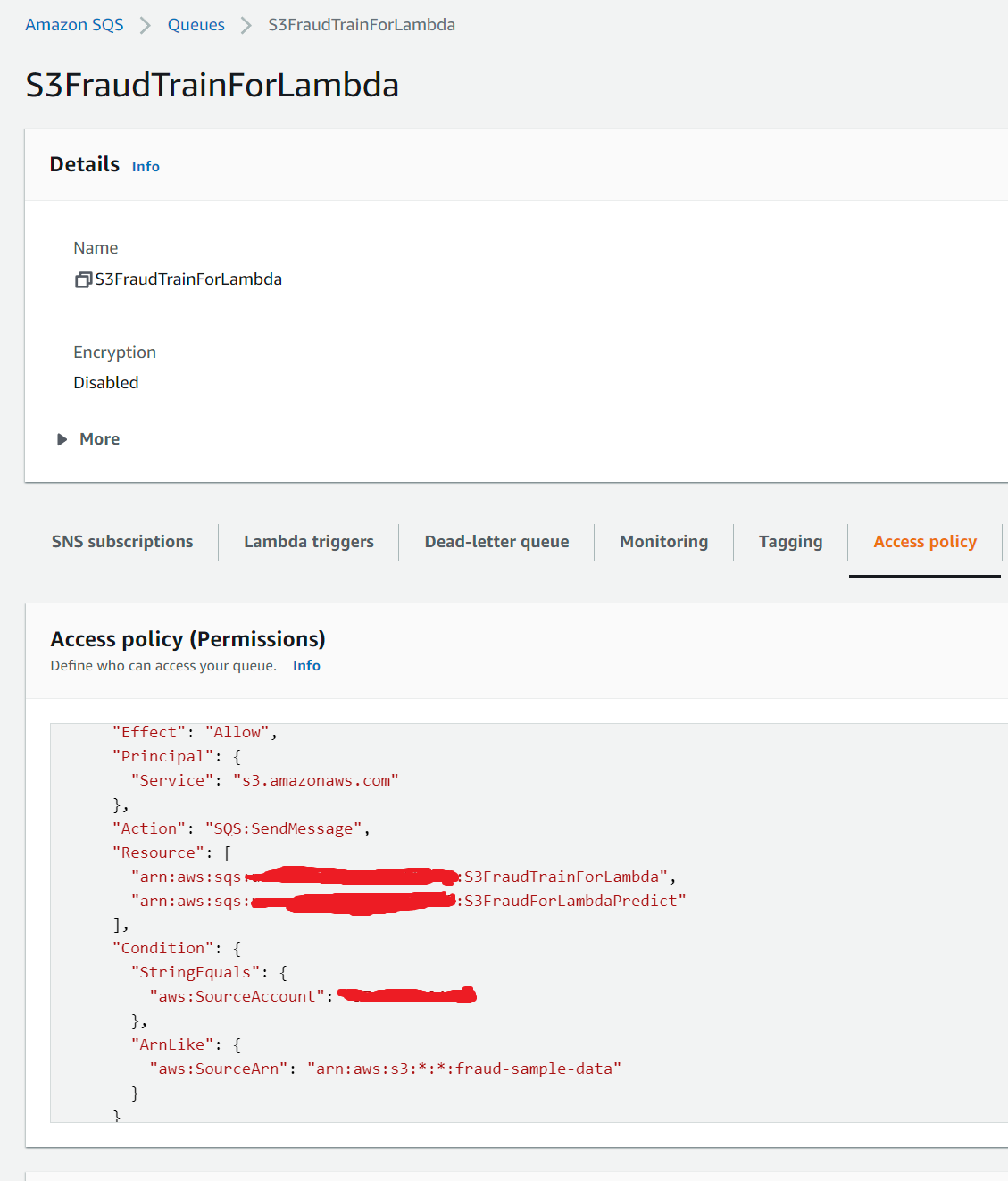Switch to the SNS subscriptions tab
The image size is (1008, 1181).
click(122, 542)
